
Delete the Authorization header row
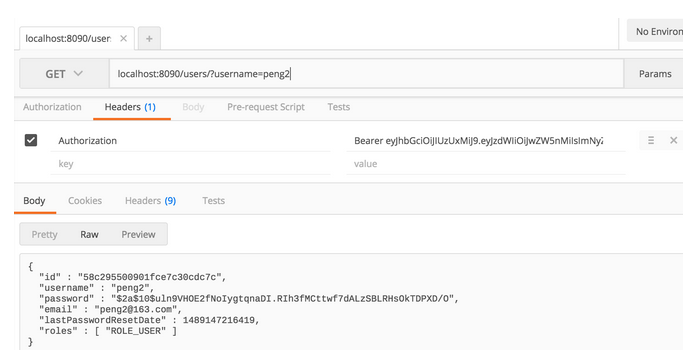coord(674,140)
